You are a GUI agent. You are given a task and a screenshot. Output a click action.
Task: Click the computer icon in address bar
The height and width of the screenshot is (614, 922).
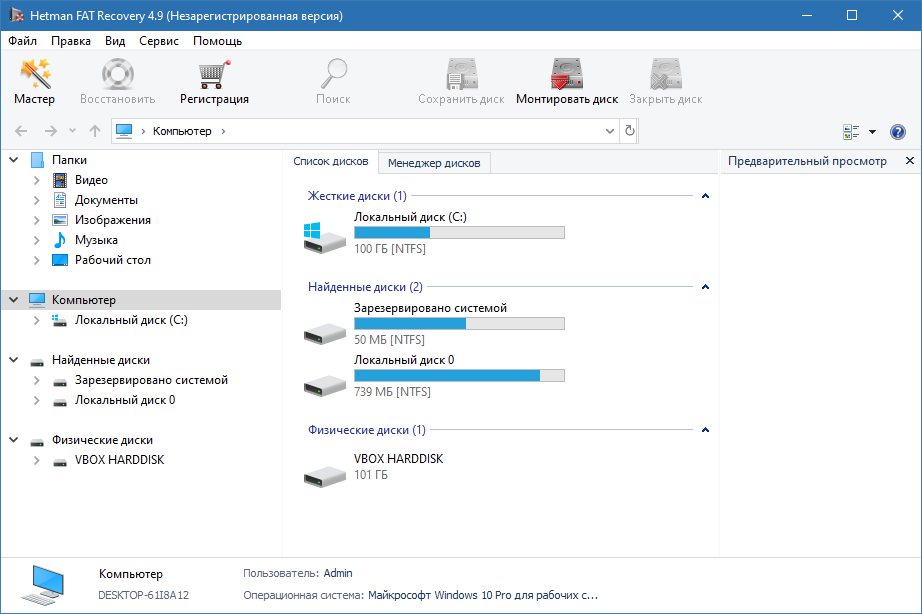124,131
